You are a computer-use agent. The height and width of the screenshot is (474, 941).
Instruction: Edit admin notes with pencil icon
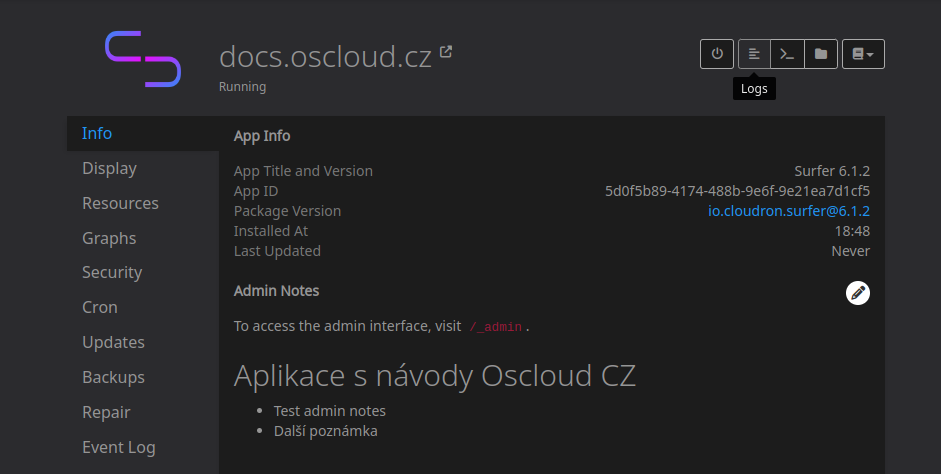pos(857,292)
